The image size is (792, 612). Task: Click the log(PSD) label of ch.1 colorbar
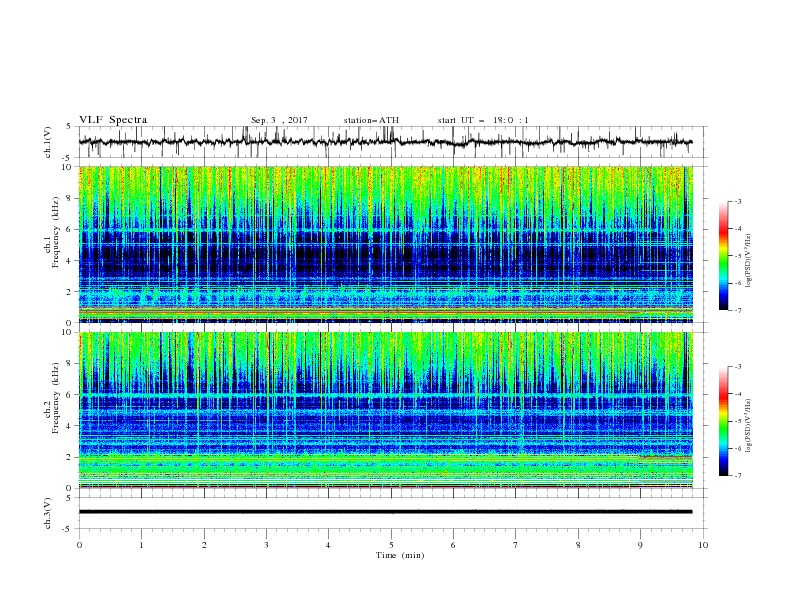tap(748, 261)
